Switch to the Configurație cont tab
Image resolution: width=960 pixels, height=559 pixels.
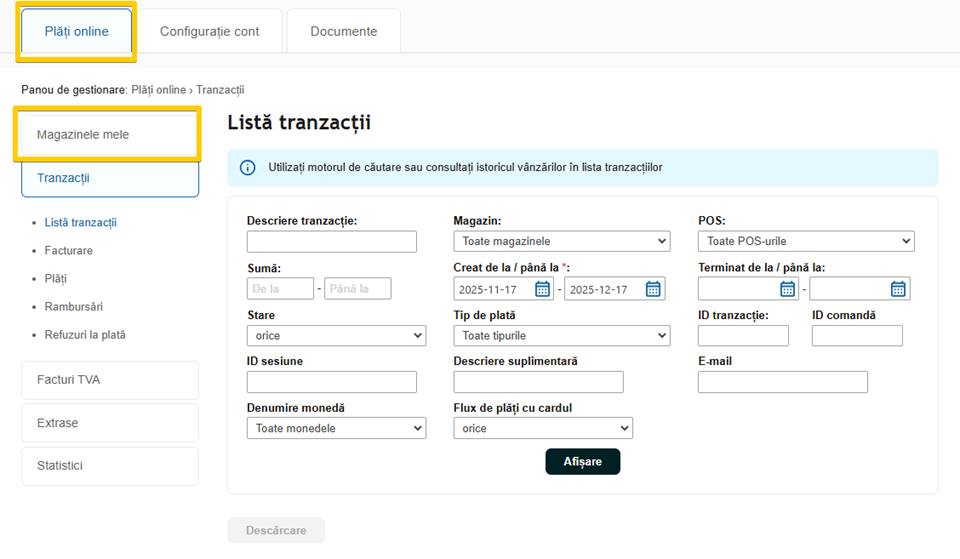209,31
